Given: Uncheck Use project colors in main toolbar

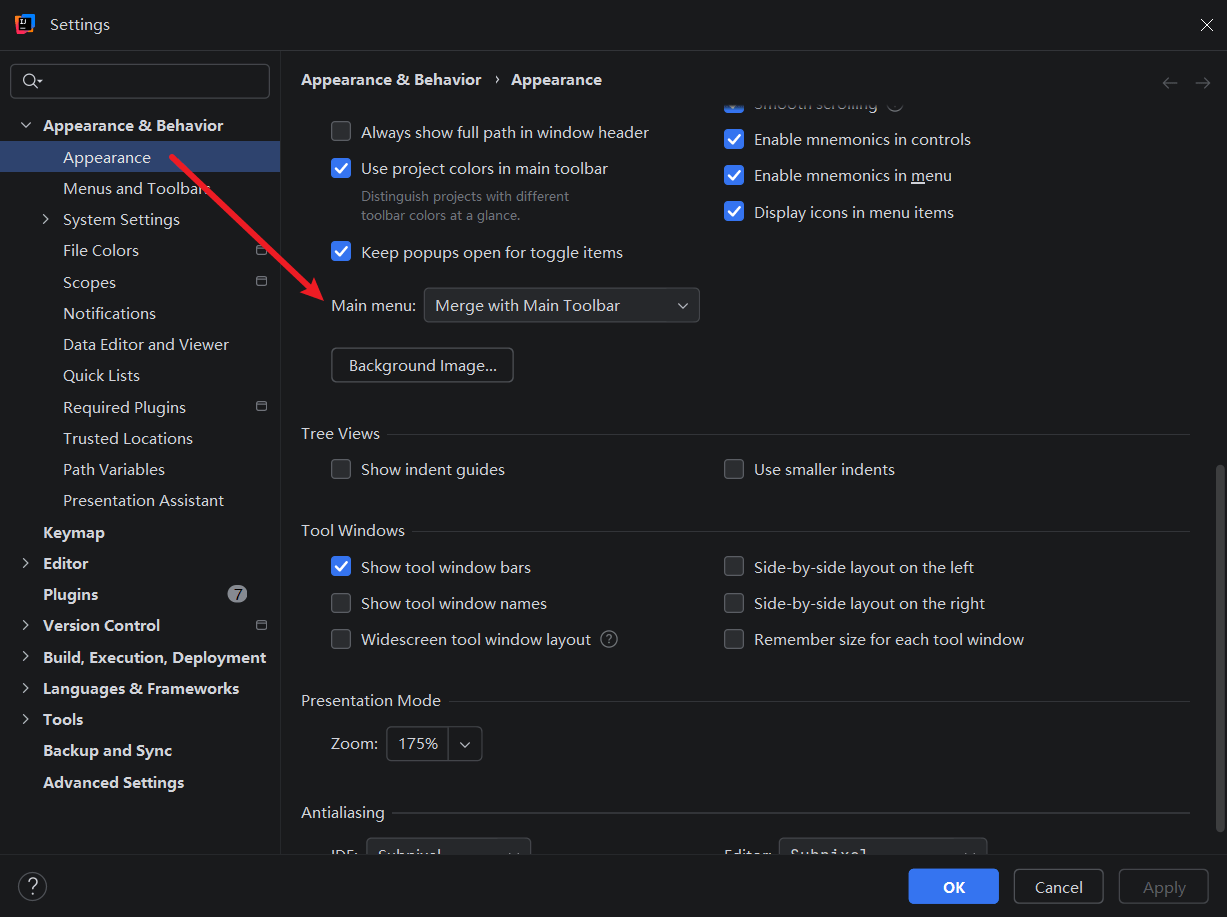Looking at the screenshot, I should coord(341,168).
